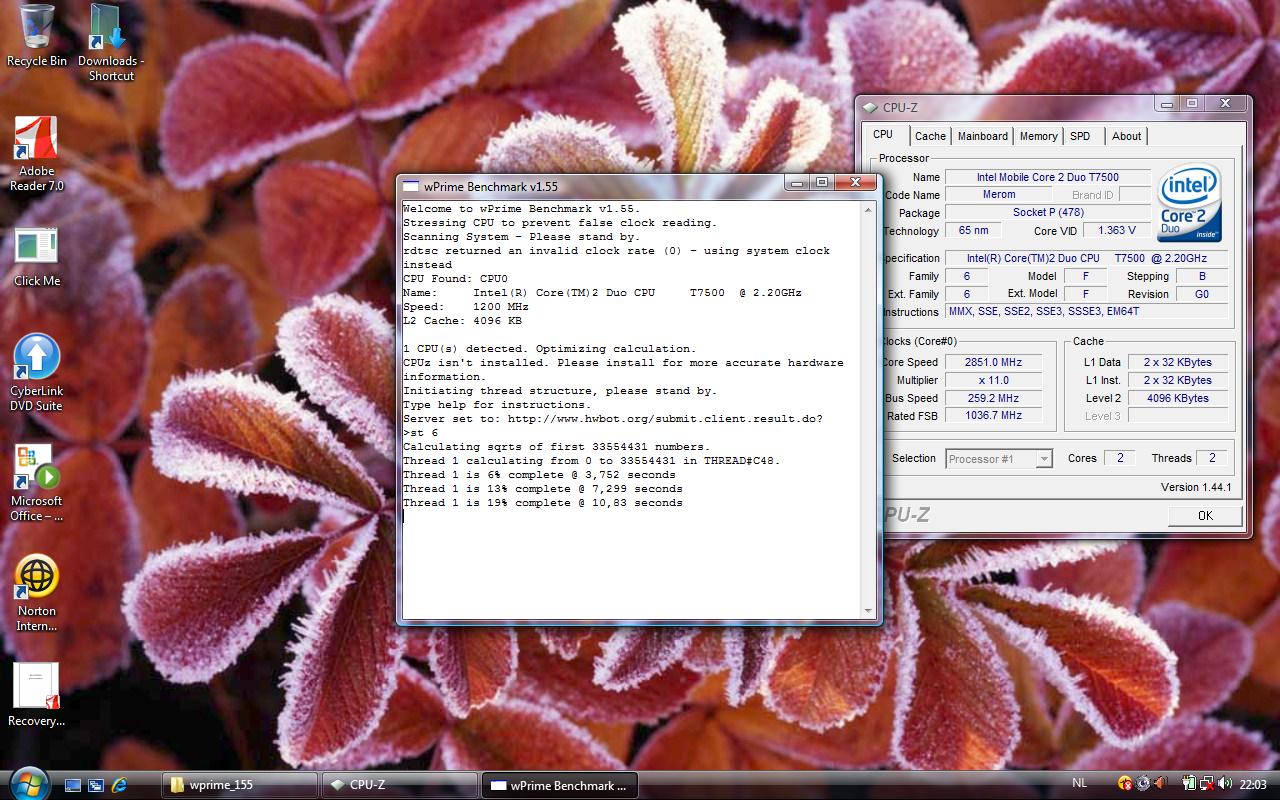Click the wPrime scrollbar up arrow
This screenshot has height=800, width=1280.
[x=868, y=209]
